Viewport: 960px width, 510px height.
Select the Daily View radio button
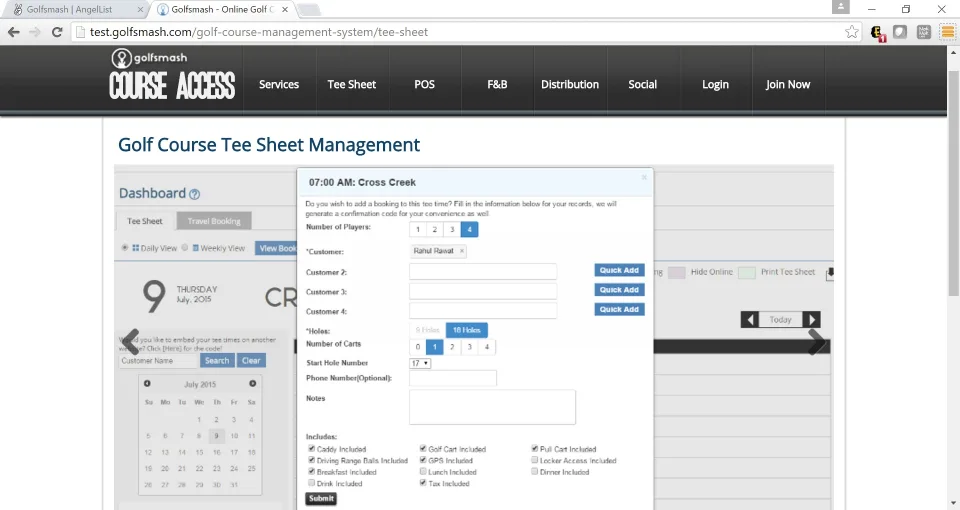click(124, 248)
